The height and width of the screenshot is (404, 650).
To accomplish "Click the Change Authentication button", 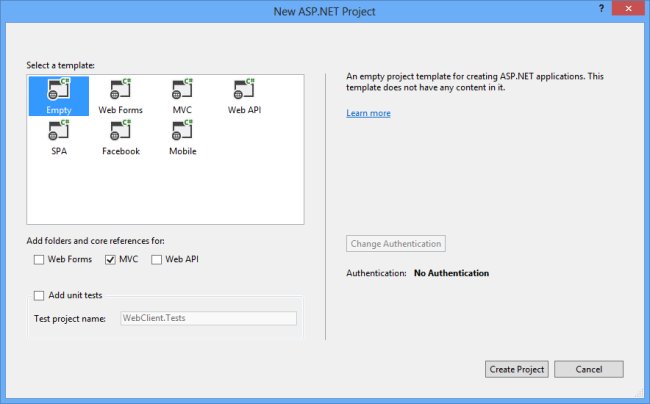I will (396, 244).
